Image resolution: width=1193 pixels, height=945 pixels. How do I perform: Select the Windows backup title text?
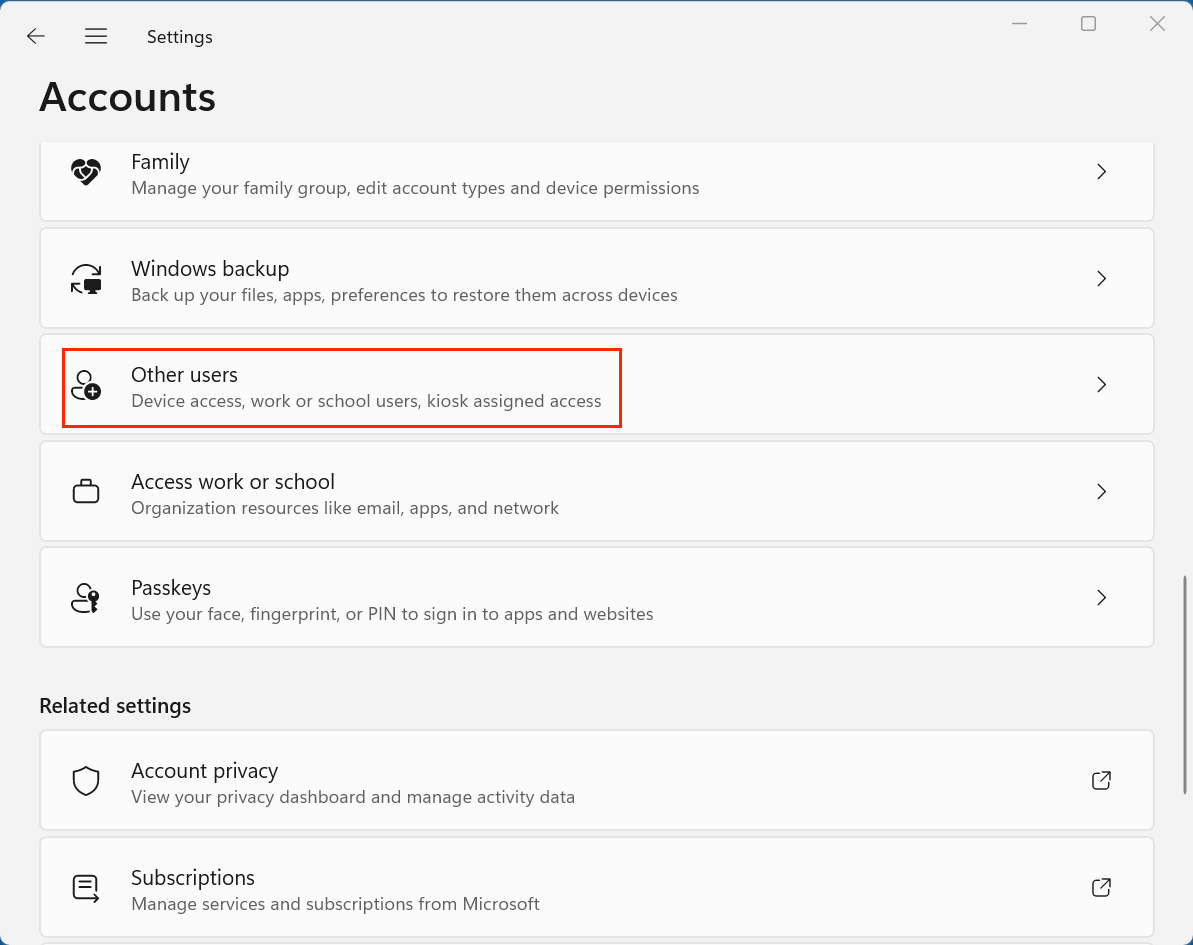(210, 269)
